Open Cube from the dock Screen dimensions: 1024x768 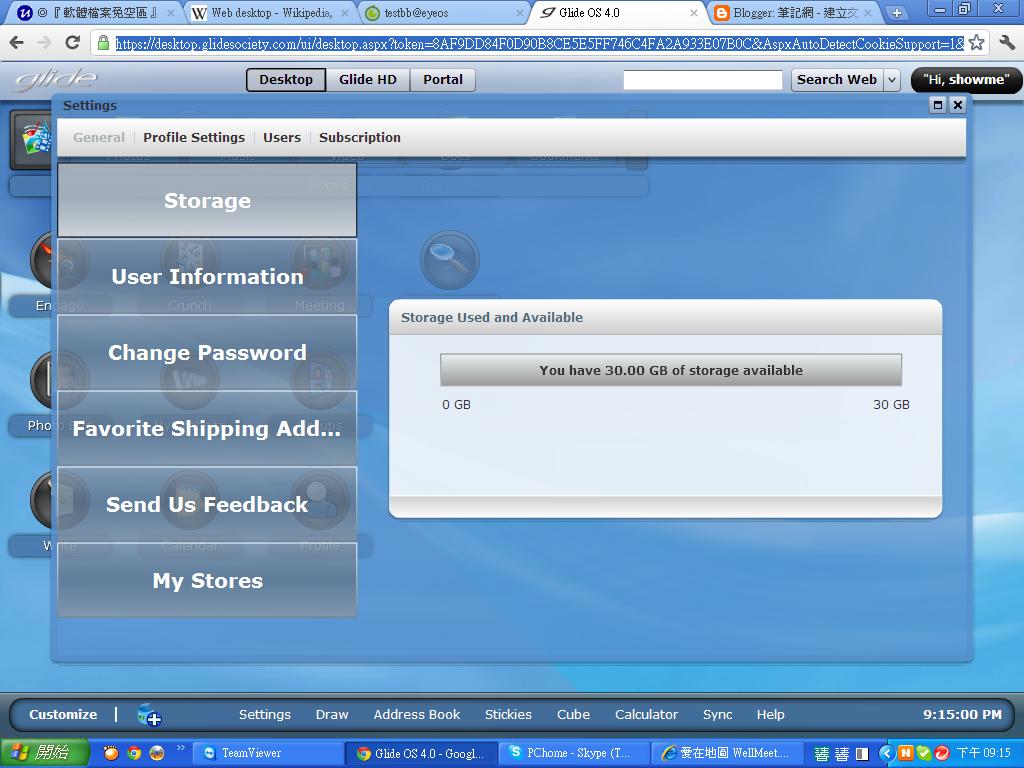tap(573, 714)
